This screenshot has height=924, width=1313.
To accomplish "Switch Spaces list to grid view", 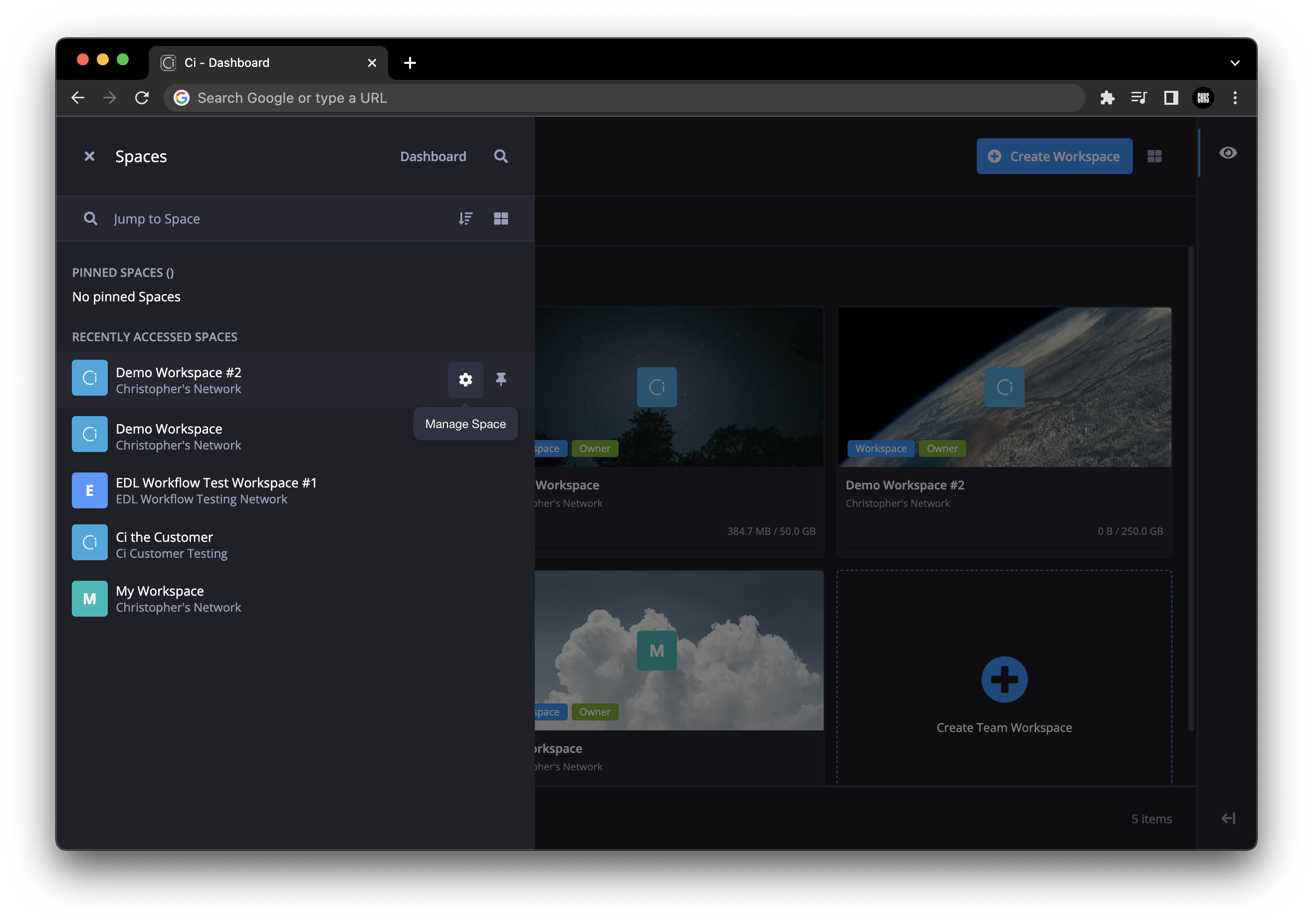I will [x=501, y=219].
